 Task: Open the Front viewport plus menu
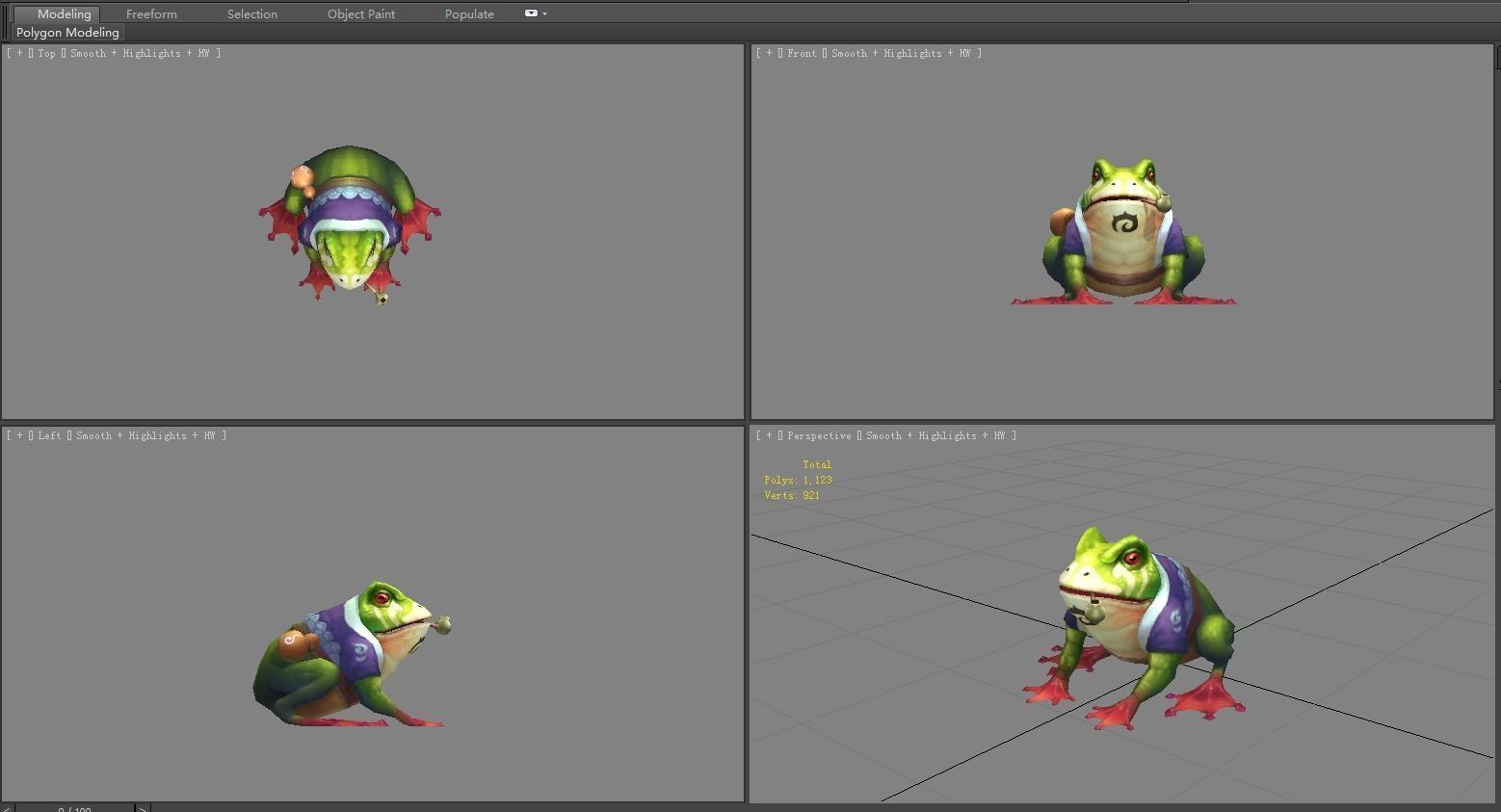769,54
